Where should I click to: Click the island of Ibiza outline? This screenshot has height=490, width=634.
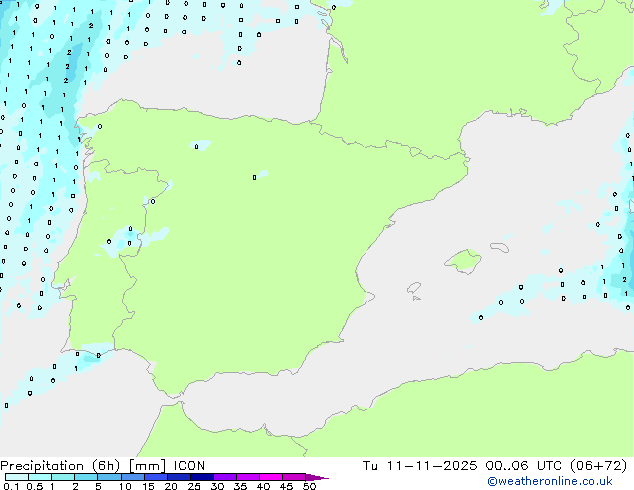(414, 288)
